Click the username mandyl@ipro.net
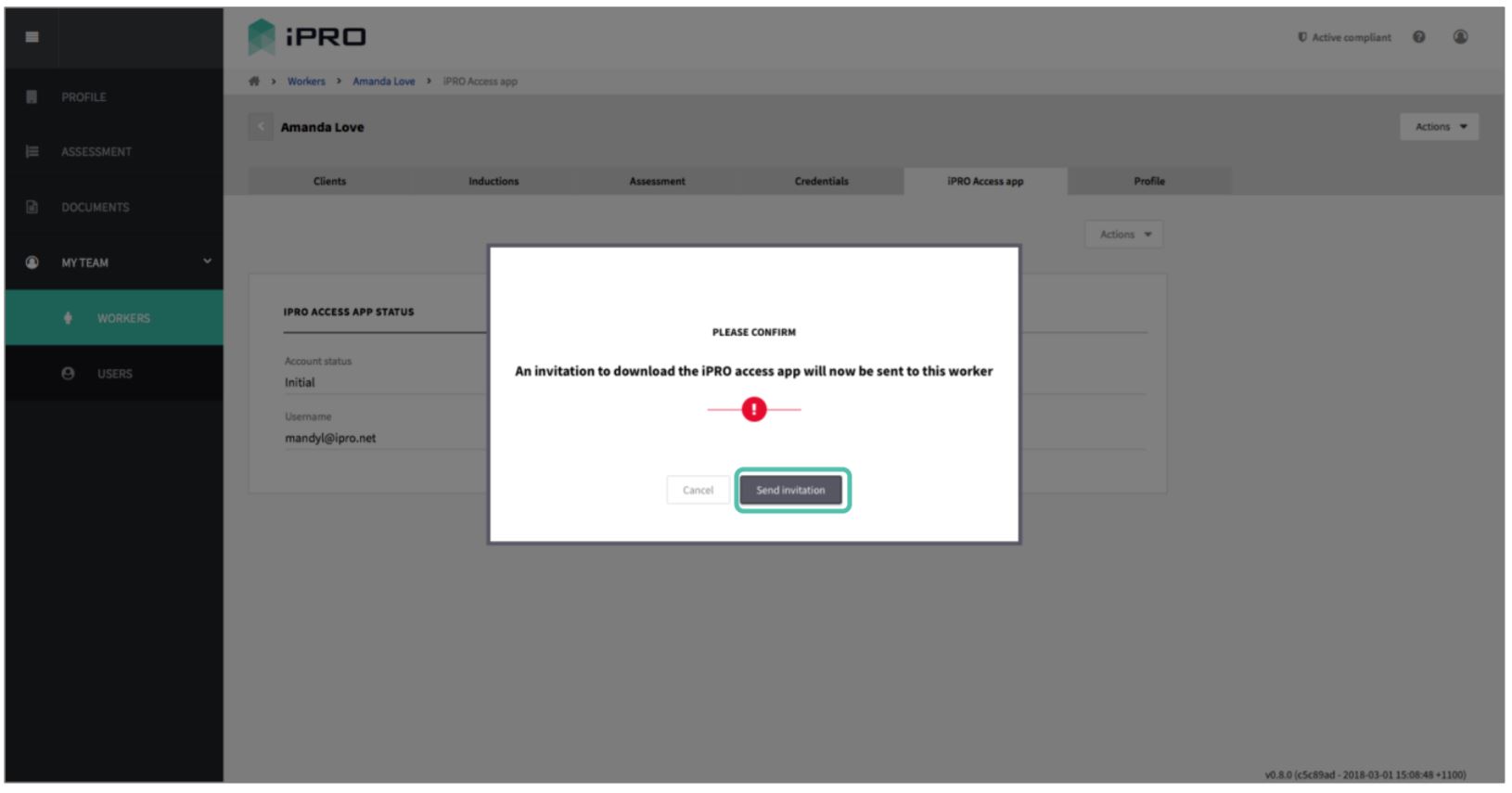Viewport: 1512px width, 793px height. point(330,438)
